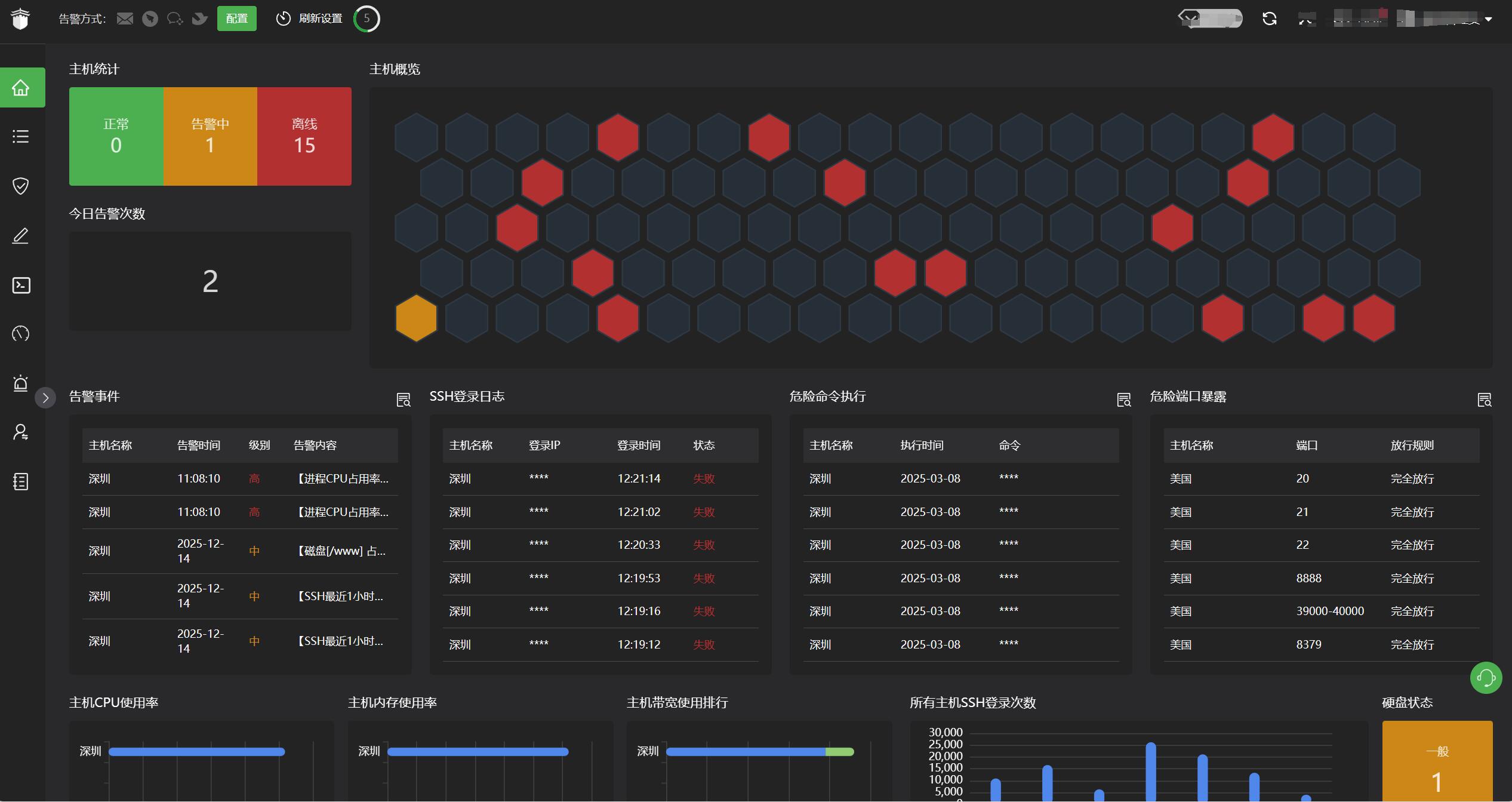Toggle WeChat alert method icon
The image size is (1512, 802).
[175, 19]
